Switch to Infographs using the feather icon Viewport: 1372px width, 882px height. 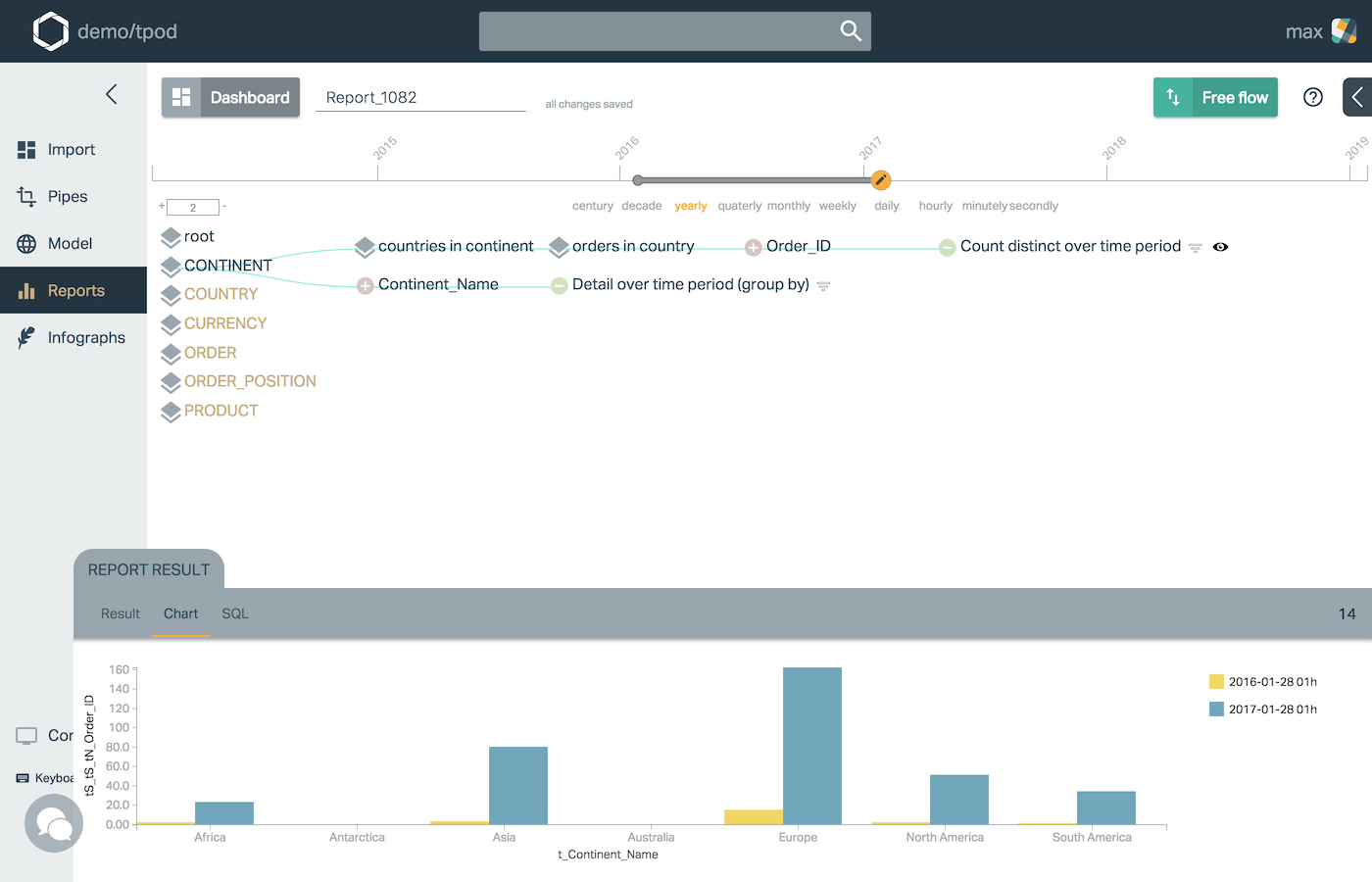pyautogui.click(x=27, y=337)
